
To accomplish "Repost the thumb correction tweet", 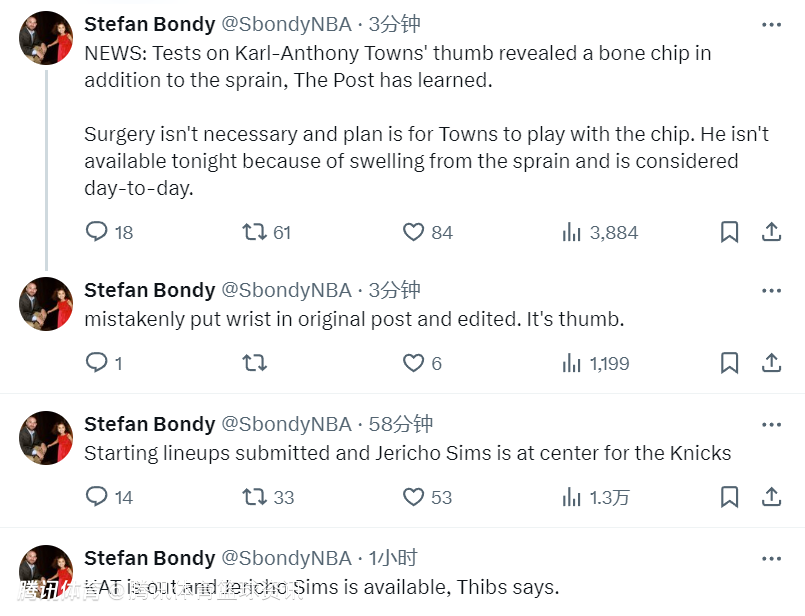I will 255,363.
